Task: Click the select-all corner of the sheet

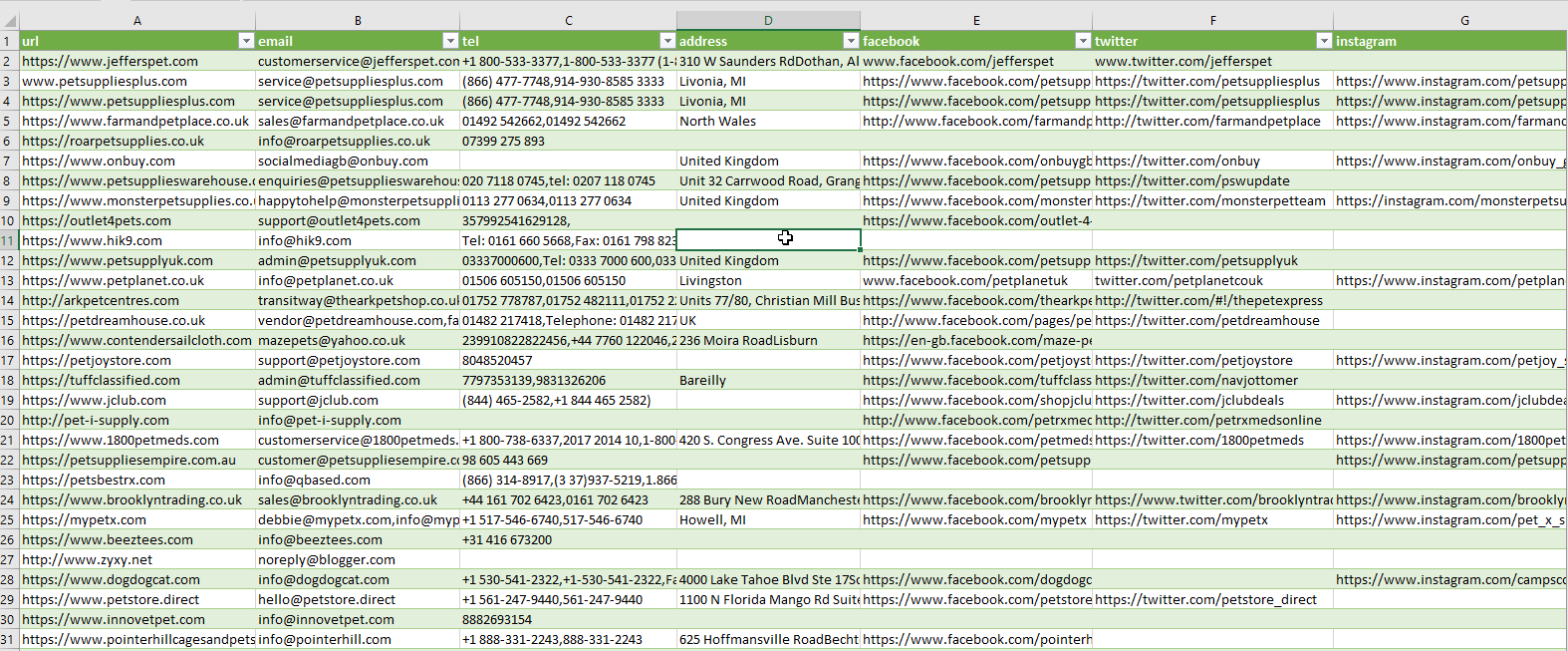Action: coord(9,20)
